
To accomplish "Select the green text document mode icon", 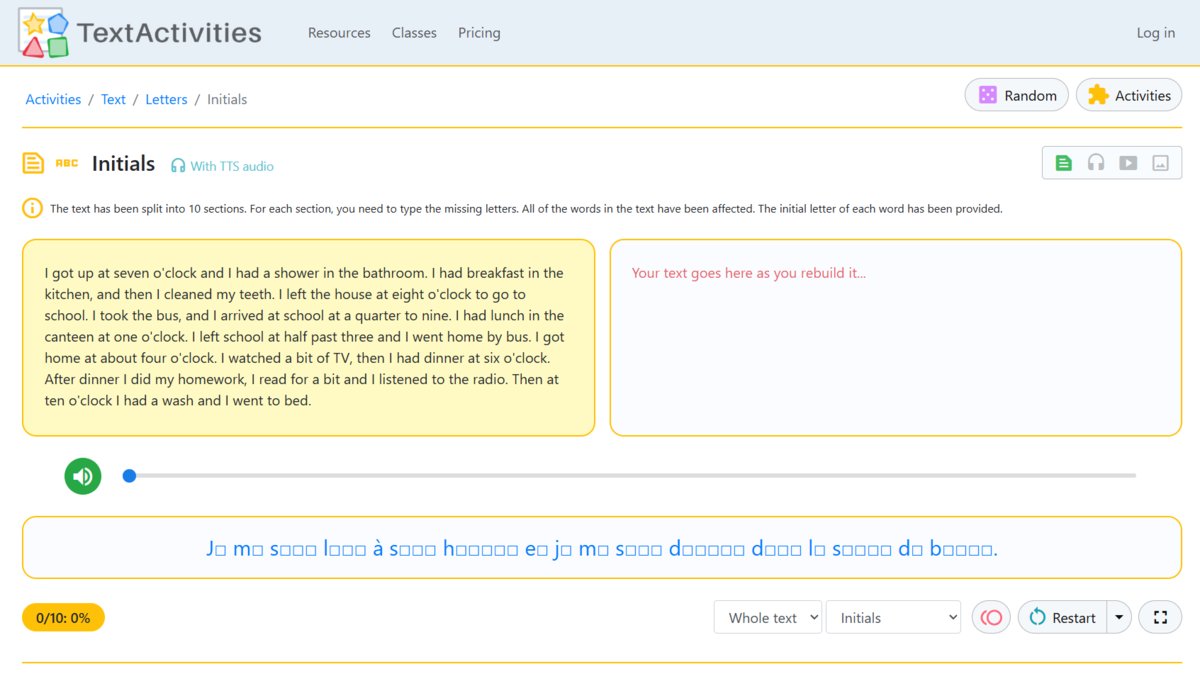I will 1064,163.
